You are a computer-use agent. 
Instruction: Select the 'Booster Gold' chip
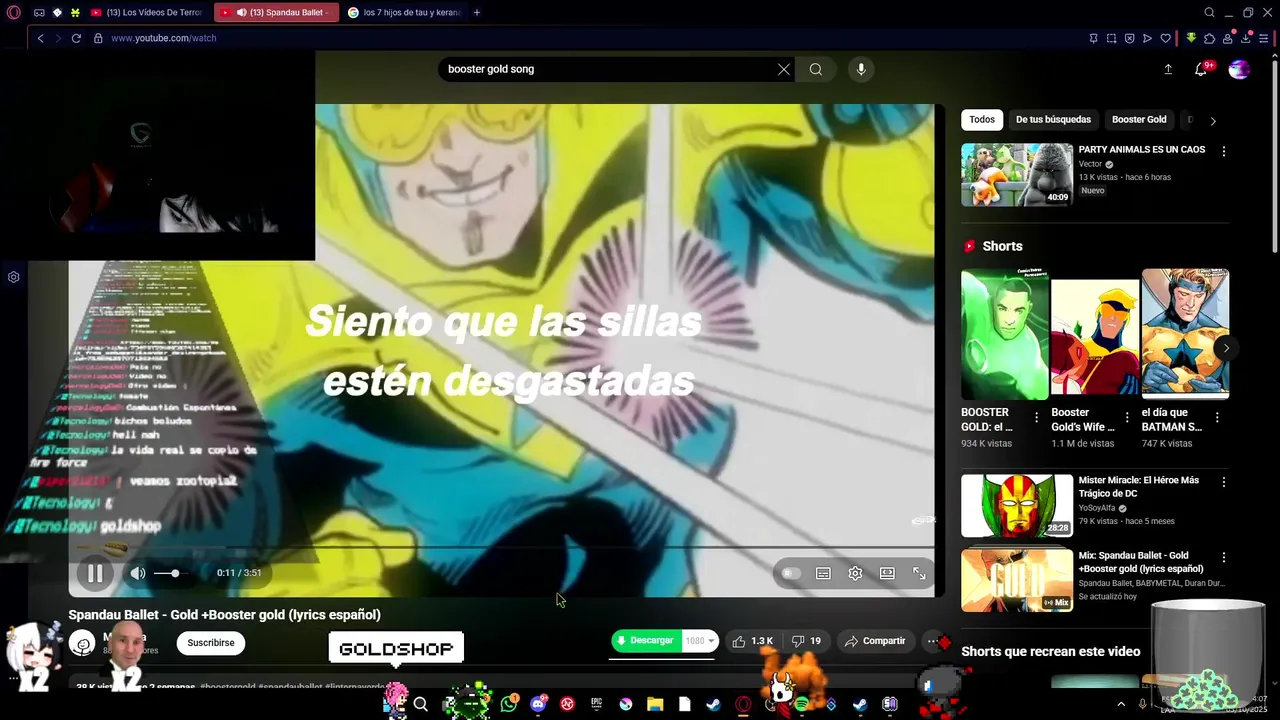tap(1139, 120)
